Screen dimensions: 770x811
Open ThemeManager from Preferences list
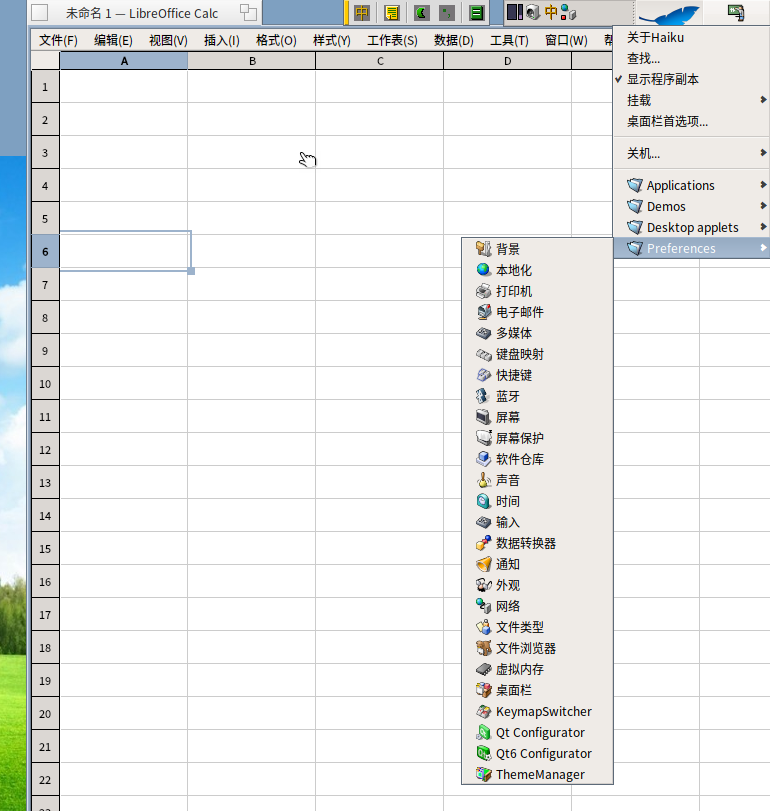pos(537,775)
